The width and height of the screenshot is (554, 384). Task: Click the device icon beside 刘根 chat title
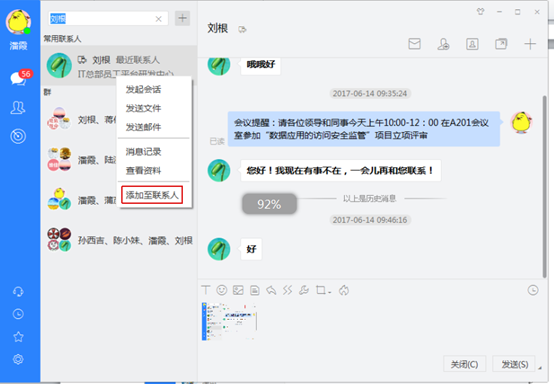point(242,29)
